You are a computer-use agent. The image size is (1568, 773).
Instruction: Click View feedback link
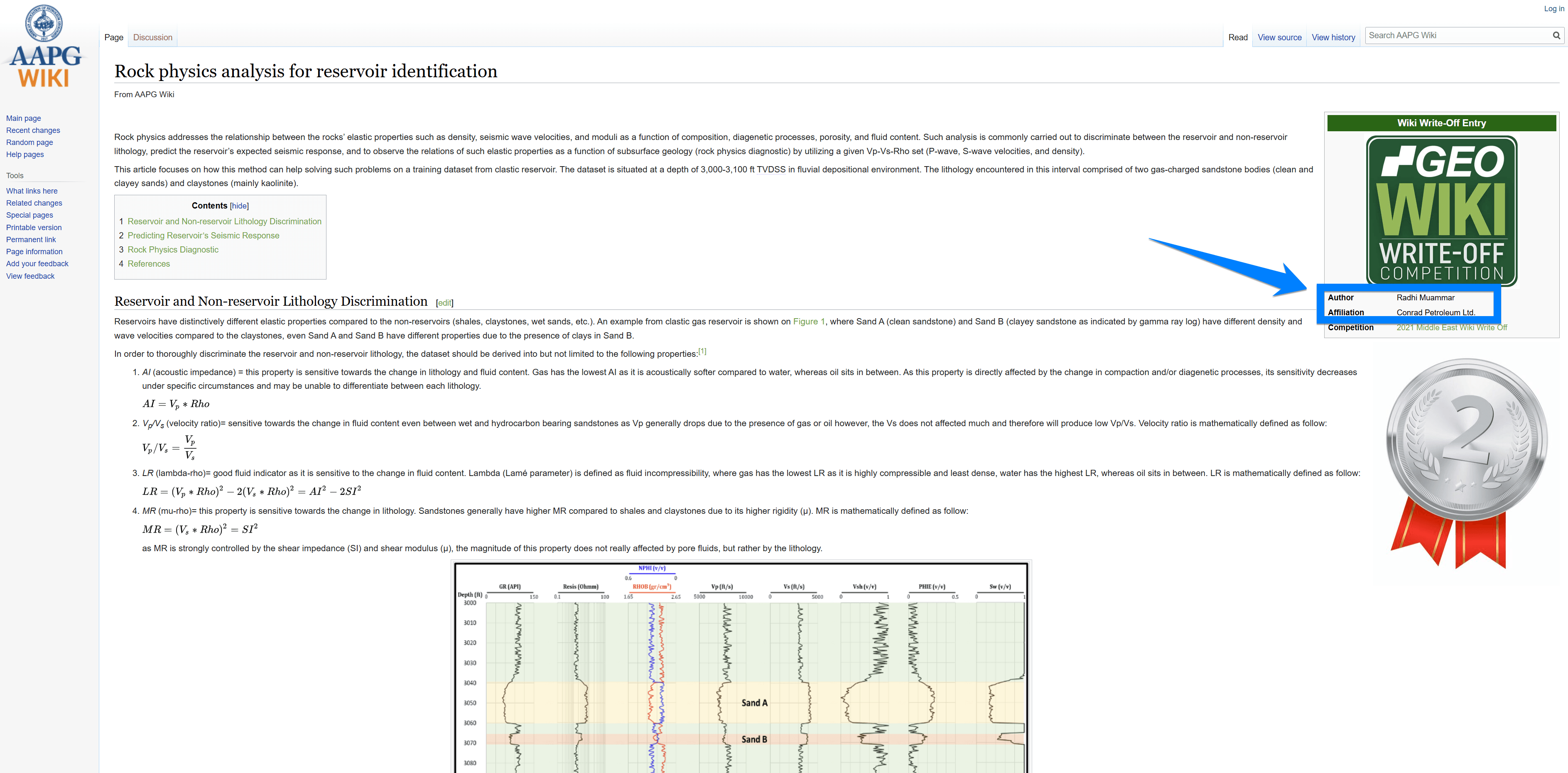click(x=30, y=276)
